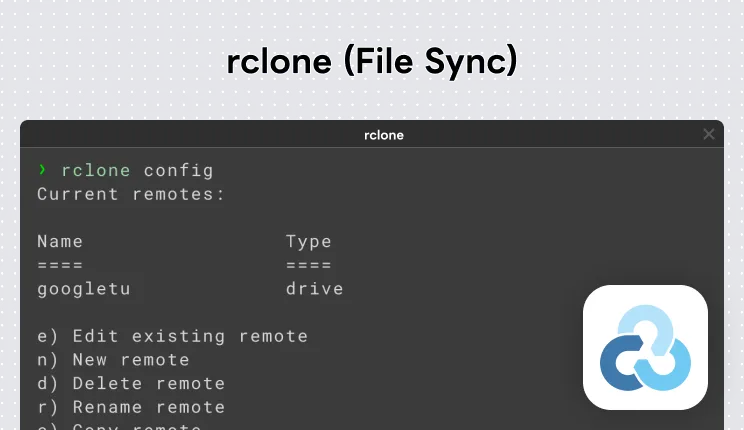Click the 'Name' column header
744x430 pixels.
pos(60,242)
